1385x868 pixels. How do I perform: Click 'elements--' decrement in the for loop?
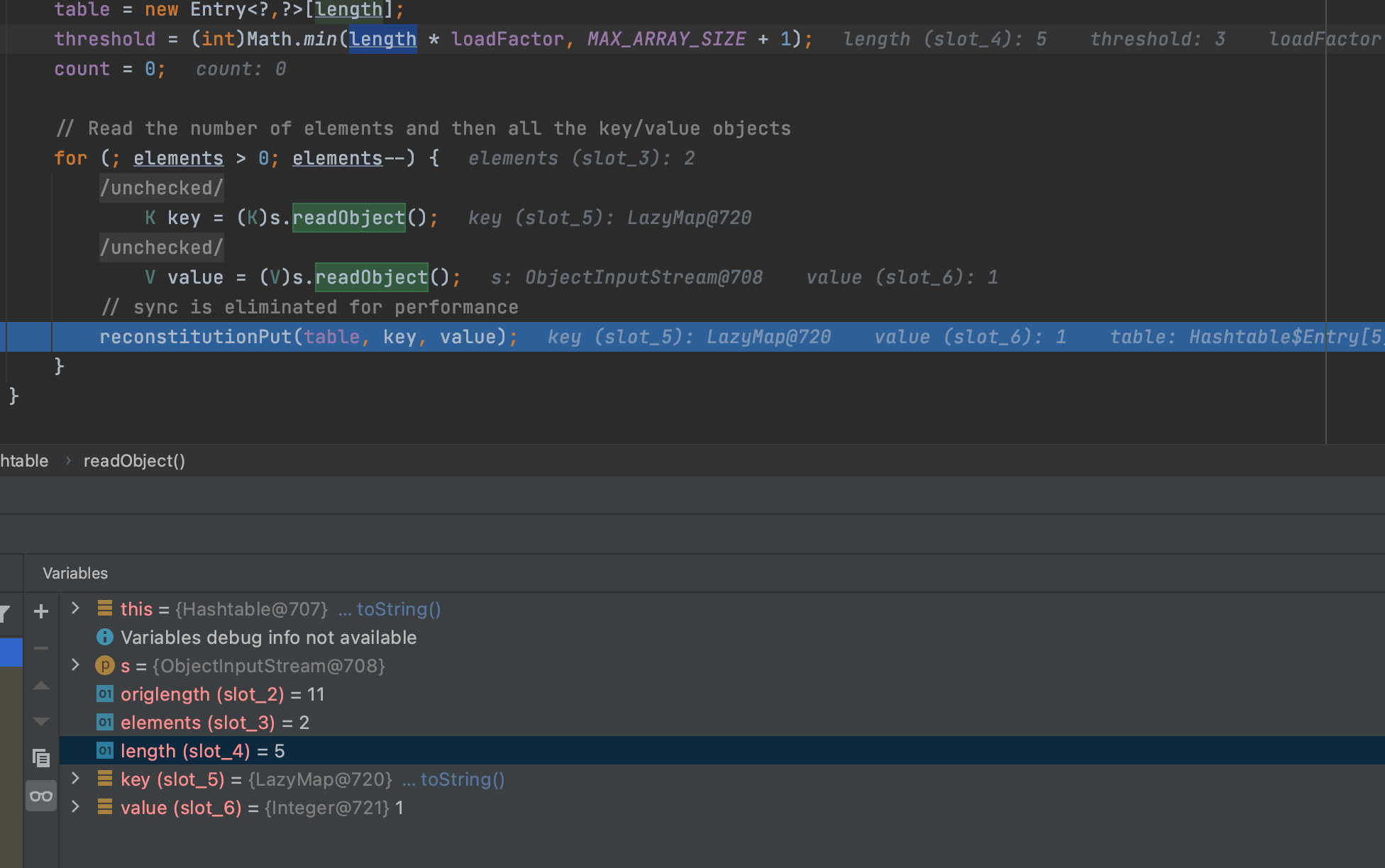pyautogui.click(x=348, y=158)
